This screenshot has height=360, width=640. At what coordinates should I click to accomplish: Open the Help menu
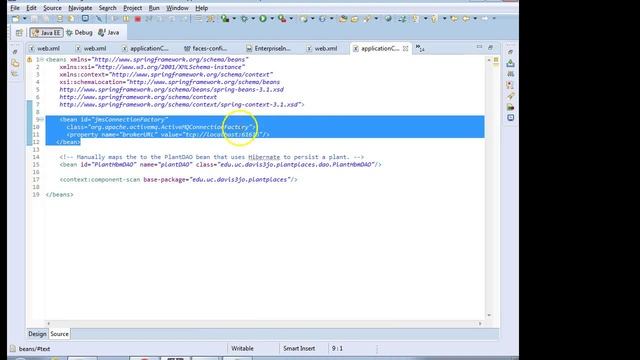point(201,8)
